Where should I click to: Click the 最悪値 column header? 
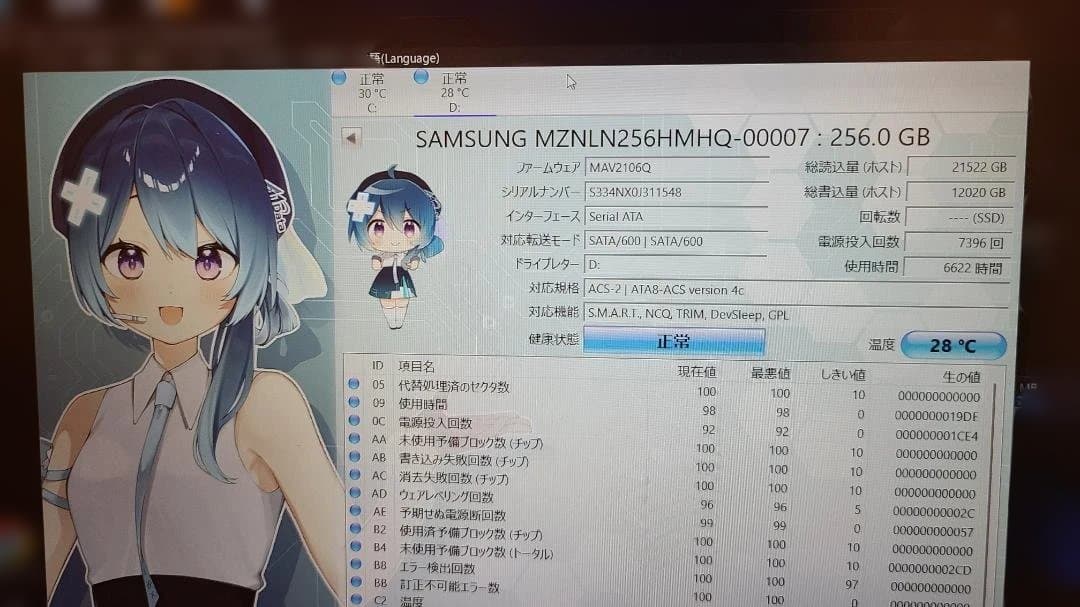(770, 373)
